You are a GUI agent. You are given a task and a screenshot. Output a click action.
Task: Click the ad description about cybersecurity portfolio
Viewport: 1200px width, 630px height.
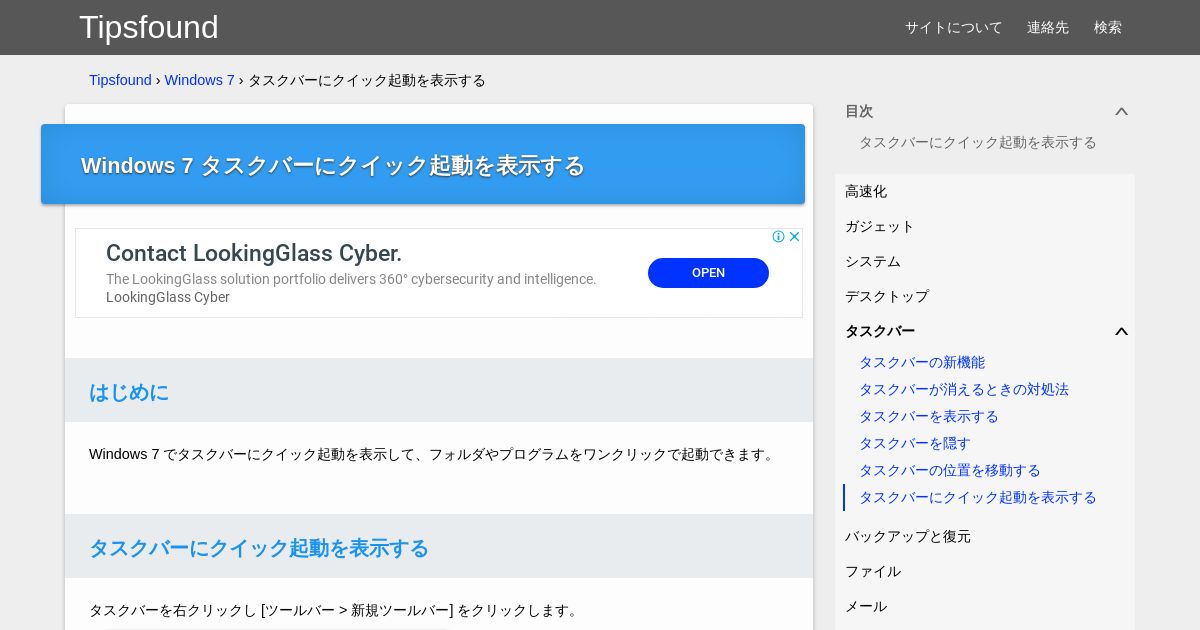tap(351, 279)
